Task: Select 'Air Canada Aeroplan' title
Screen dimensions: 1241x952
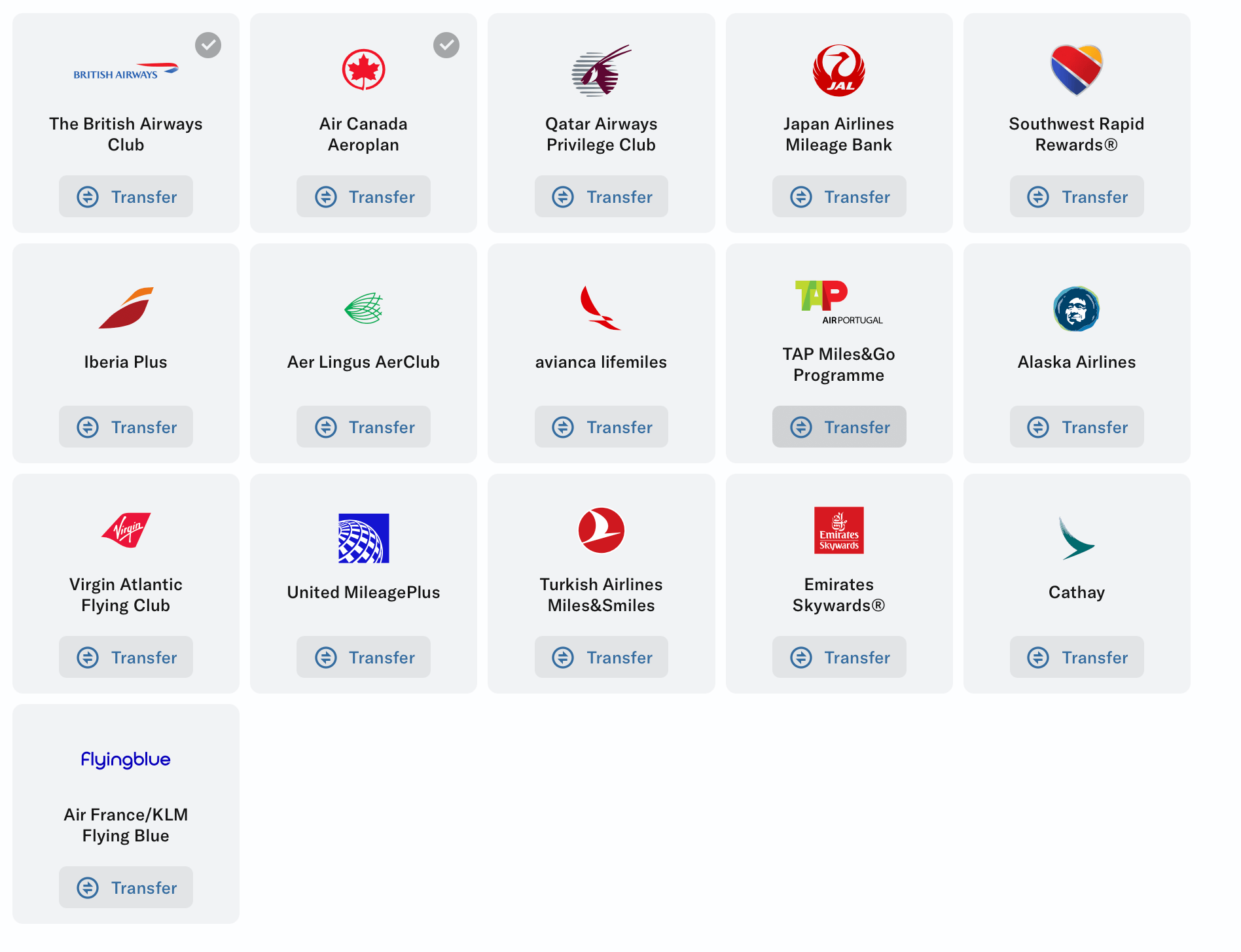Action: 363,134
